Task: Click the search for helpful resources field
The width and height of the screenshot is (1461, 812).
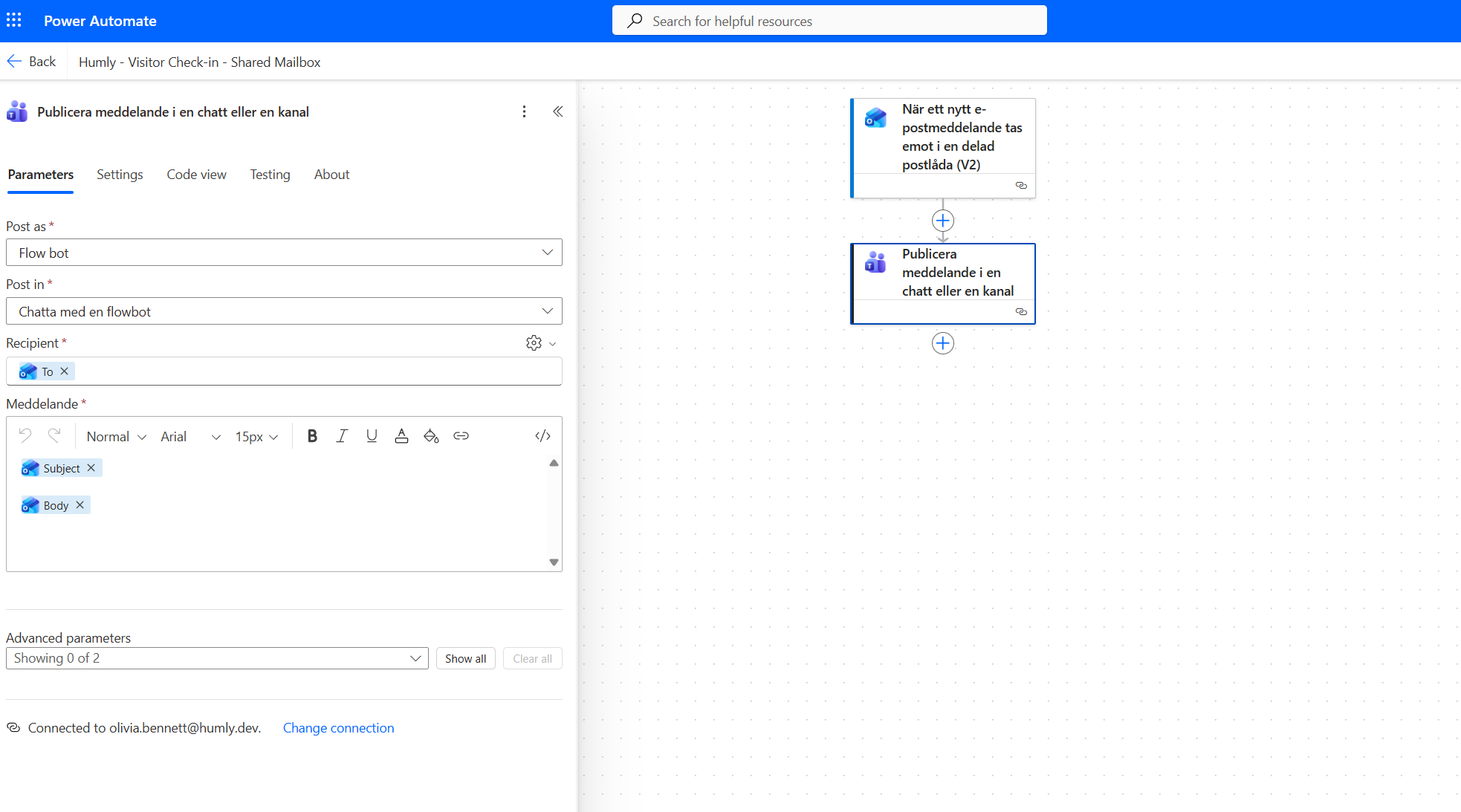Action: pyautogui.click(x=829, y=21)
